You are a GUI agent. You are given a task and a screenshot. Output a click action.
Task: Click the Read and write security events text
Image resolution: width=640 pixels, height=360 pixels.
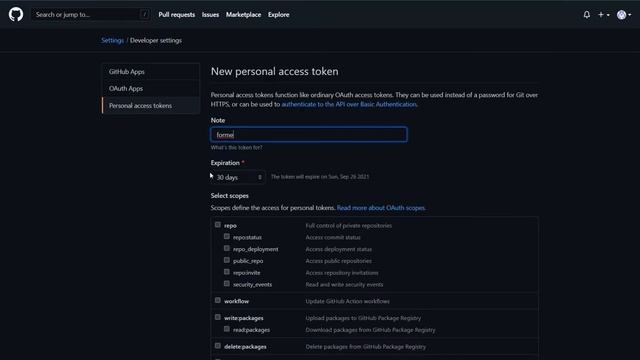point(344,285)
